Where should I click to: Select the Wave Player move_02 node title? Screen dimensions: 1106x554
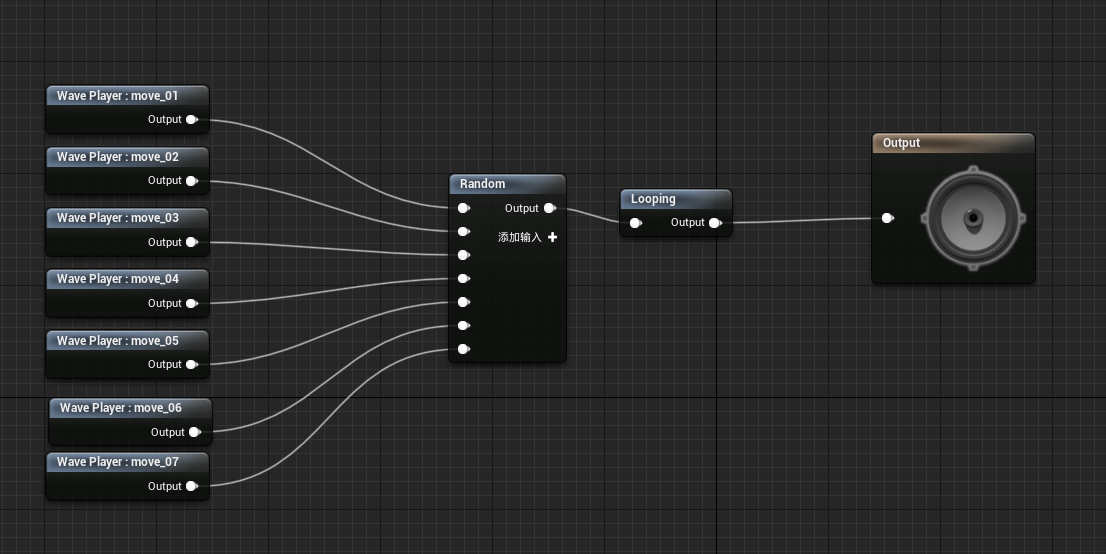coord(118,157)
